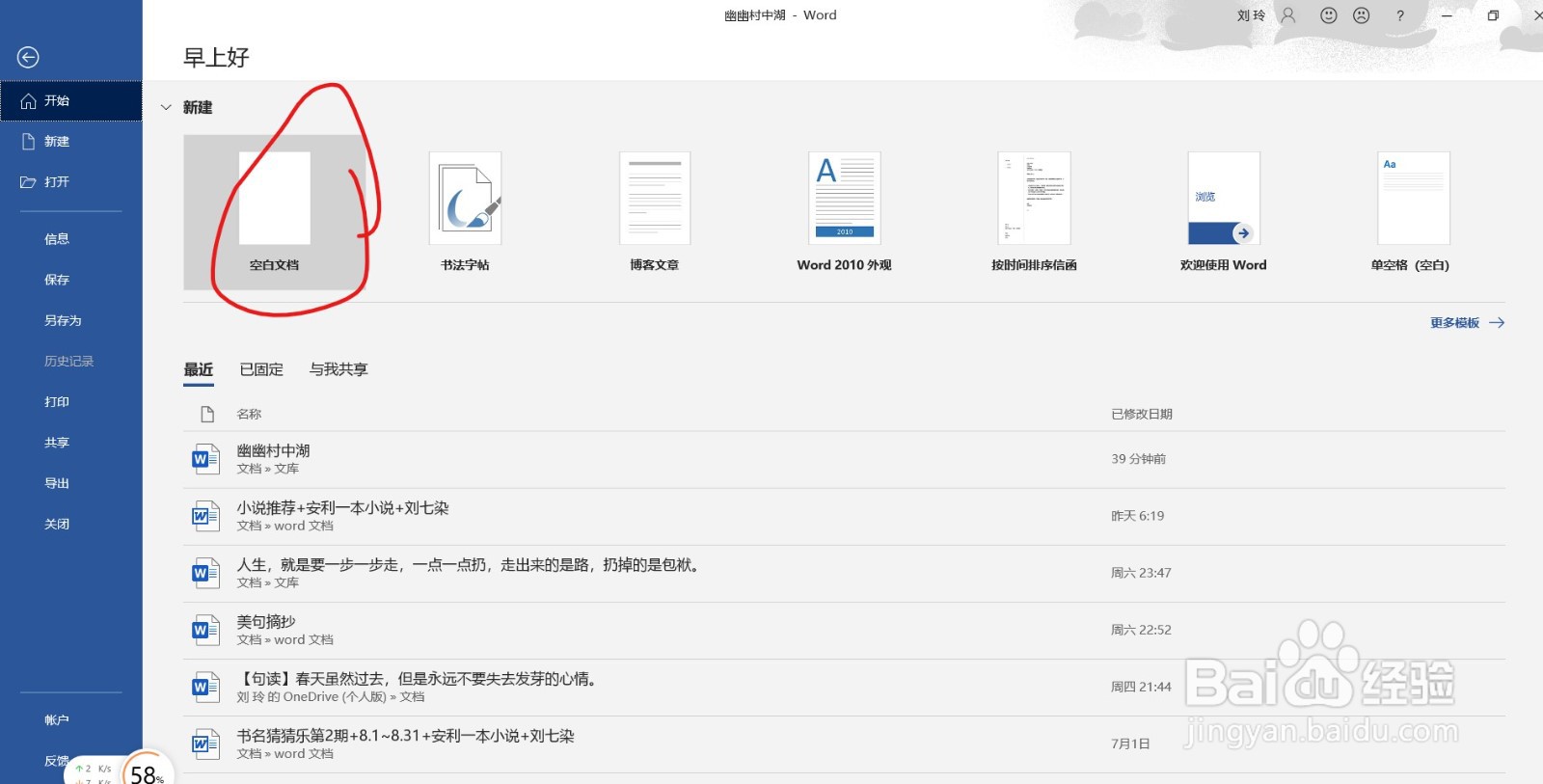Click Word file icon beside 美句摘抄
Viewport: 1543px width, 784px height.
click(204, 630)
